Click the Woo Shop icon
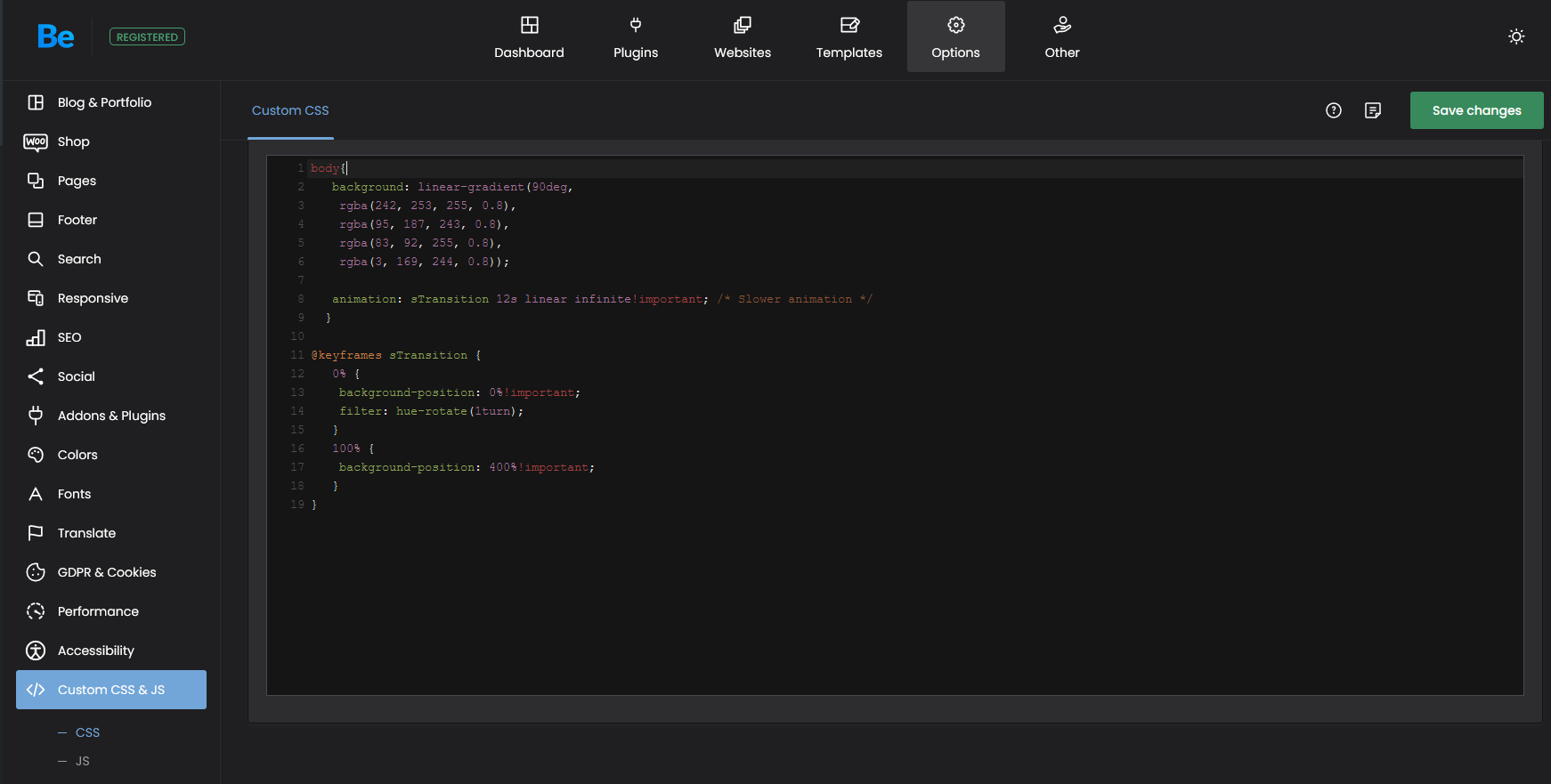Screen dimensions: 1551x784 (x=36, y=141)
